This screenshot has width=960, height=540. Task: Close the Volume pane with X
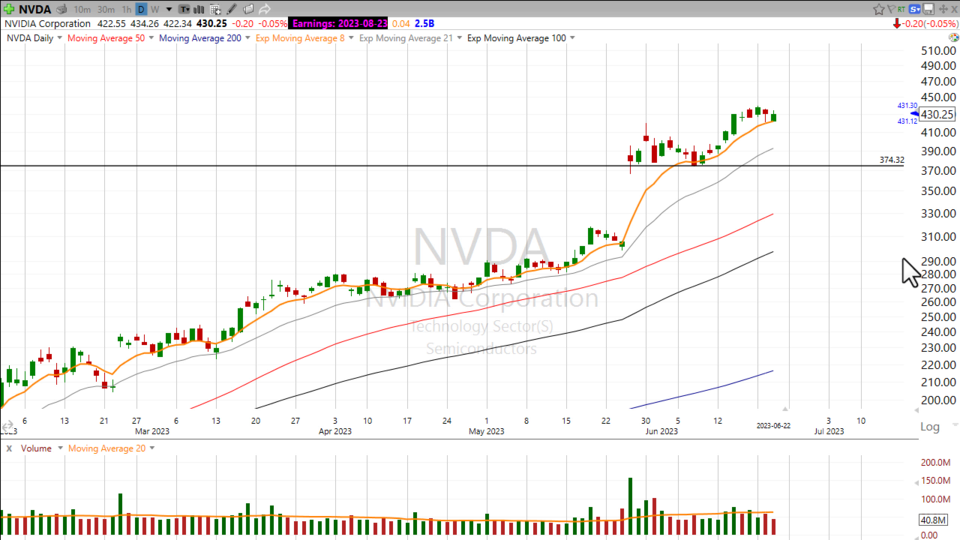7,448
